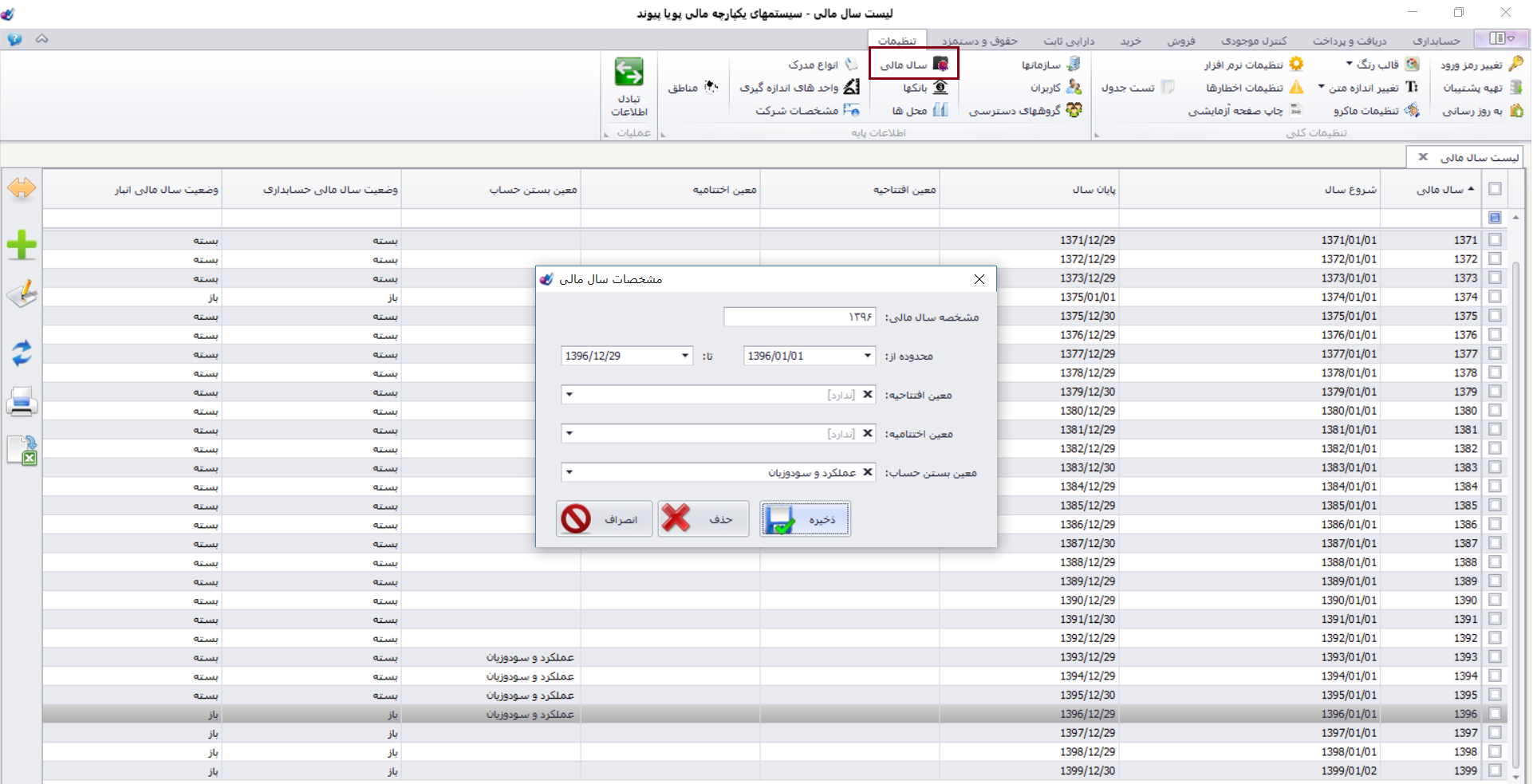The height and width of the screenshot is (784, 1533).
Task: Open the end date 1396/12/29 dropdown
Action: [685, 356]
